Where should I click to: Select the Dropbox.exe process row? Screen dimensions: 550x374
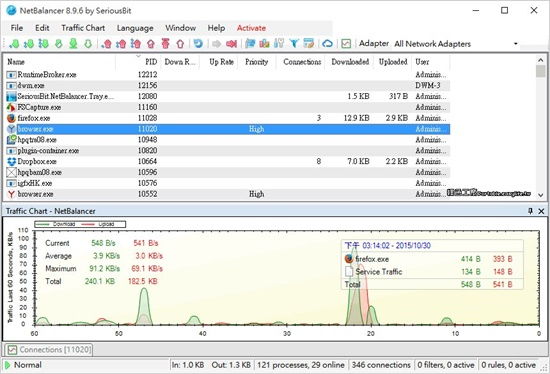227,162
